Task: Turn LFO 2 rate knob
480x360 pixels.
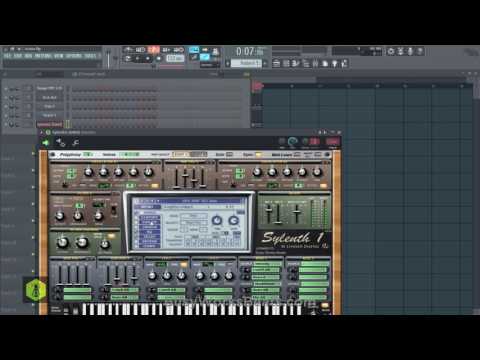Action: pos(200,276)
